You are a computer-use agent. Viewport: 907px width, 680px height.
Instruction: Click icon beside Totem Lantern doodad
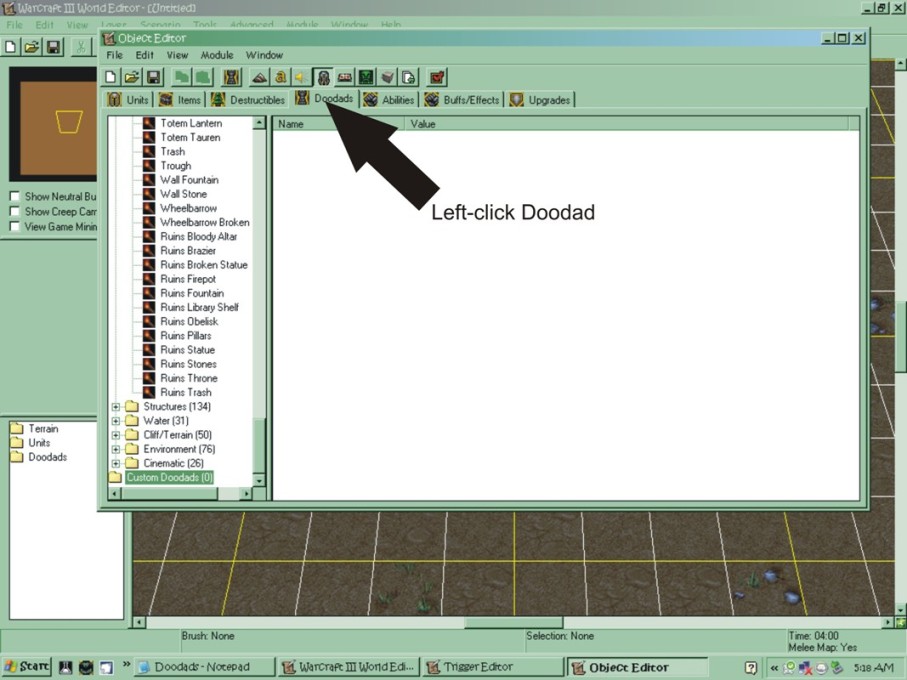(149, 123)
